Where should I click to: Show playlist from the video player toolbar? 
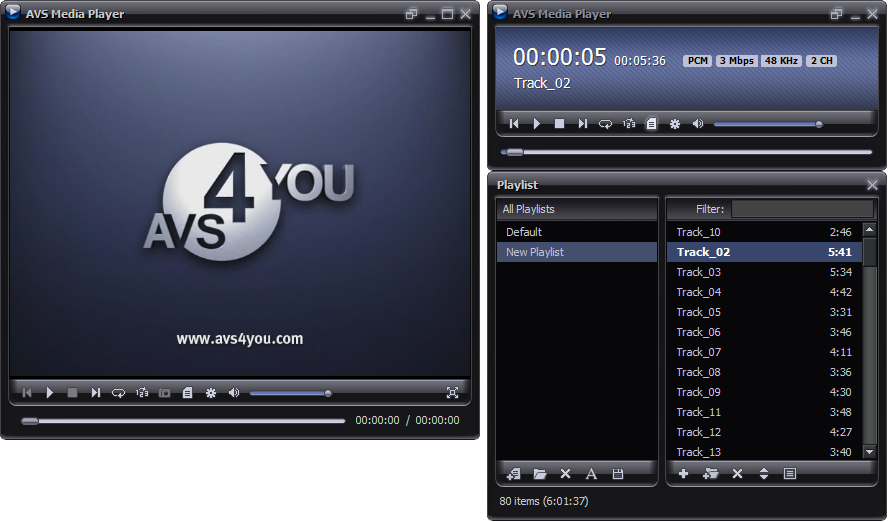(x=187, y=392)
